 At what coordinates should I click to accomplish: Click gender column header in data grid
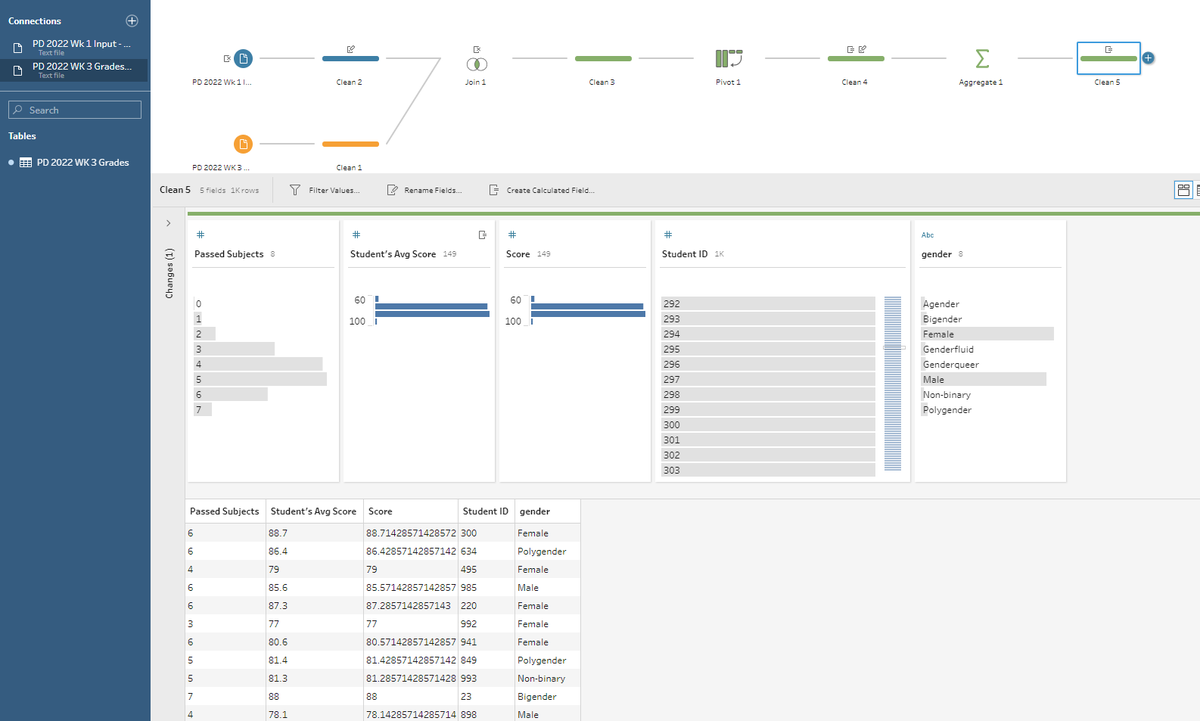point(546,511)
